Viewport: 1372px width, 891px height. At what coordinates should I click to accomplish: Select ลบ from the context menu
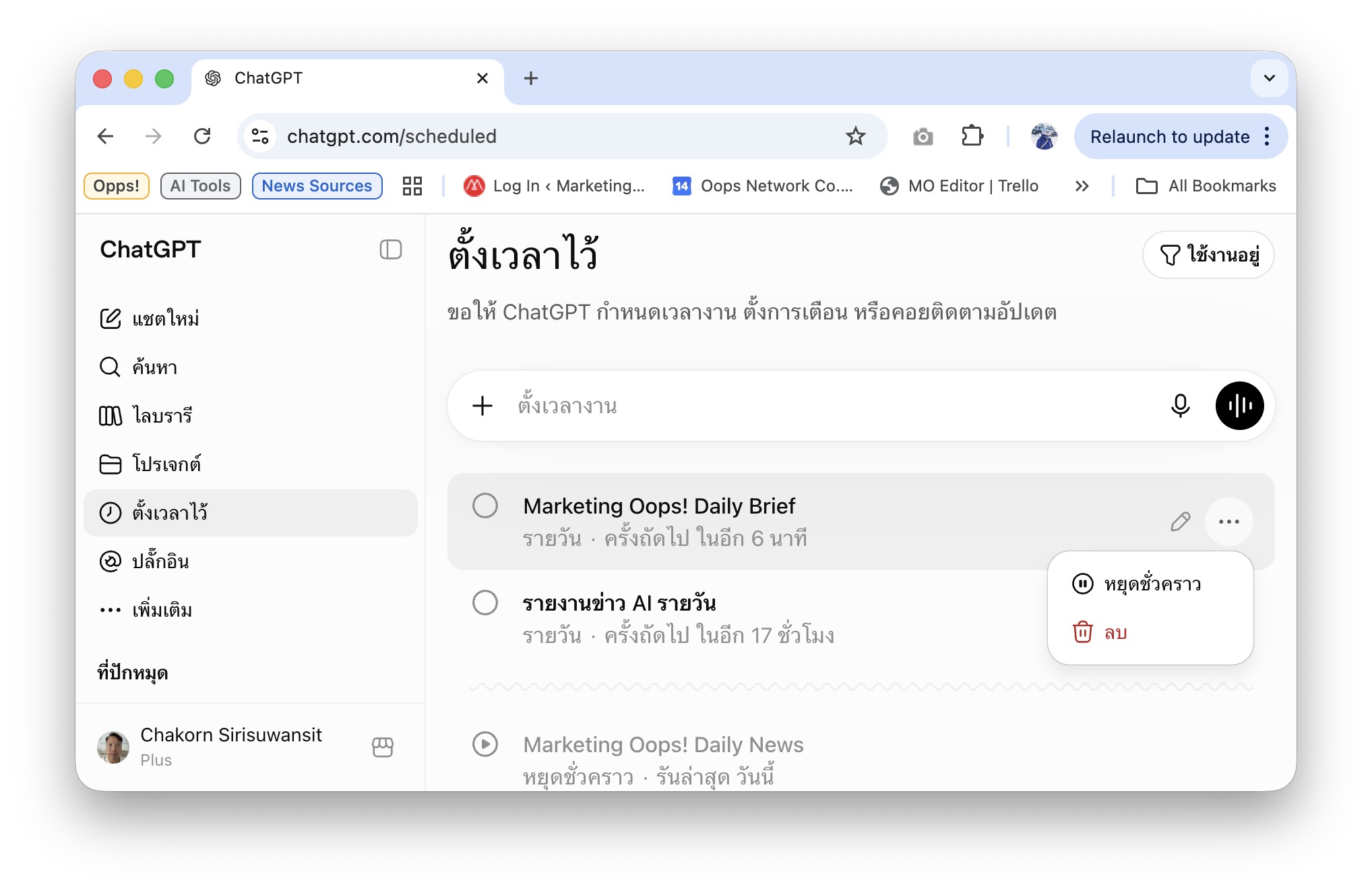pos(1150,632)
